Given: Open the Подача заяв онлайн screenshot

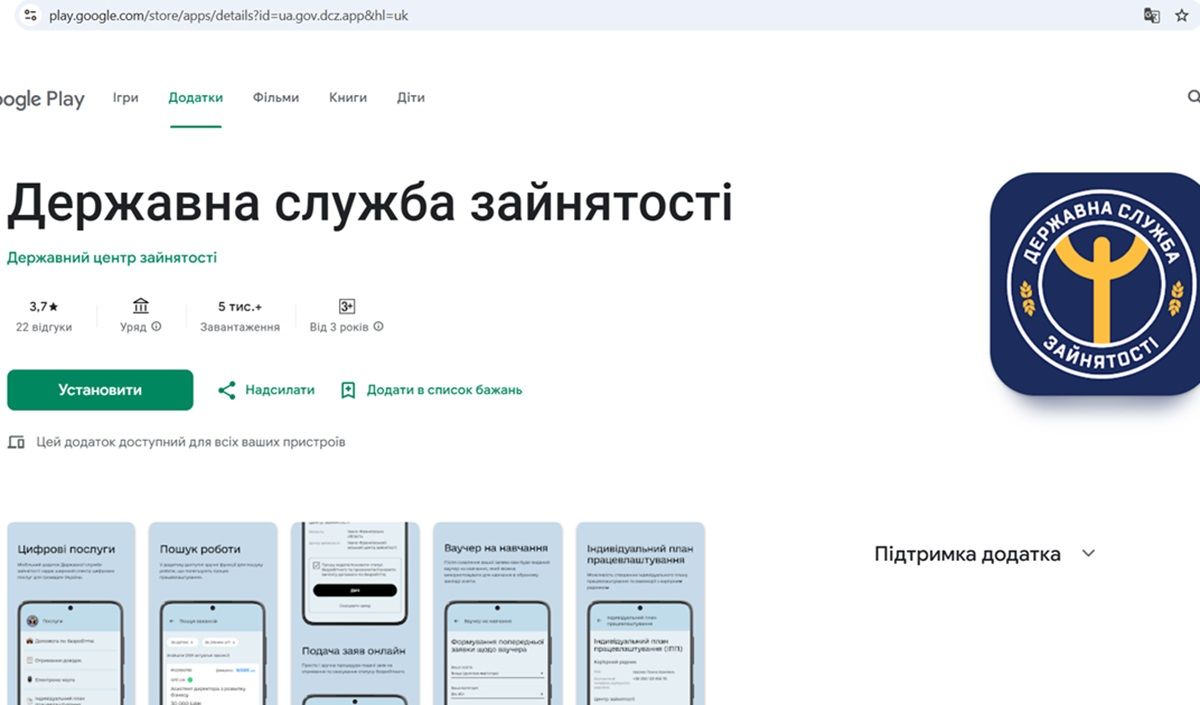Looking at the screenshot, I should (357, 615).
